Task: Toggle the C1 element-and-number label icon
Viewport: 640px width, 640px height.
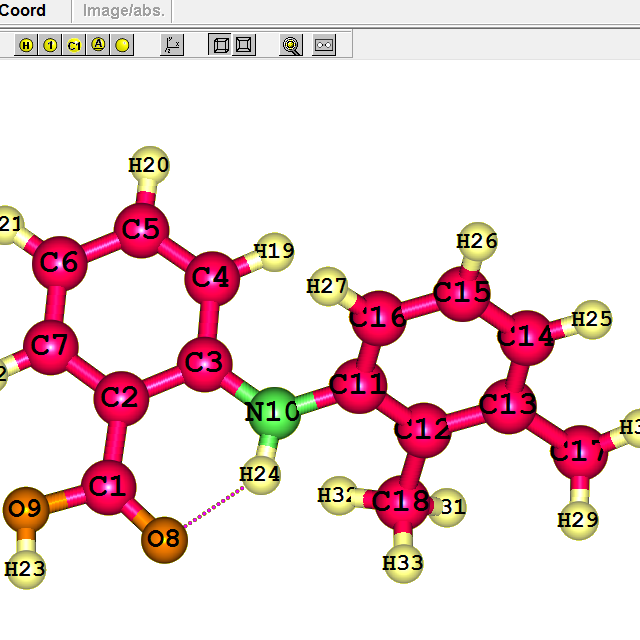Action: (x=74, y=45)
